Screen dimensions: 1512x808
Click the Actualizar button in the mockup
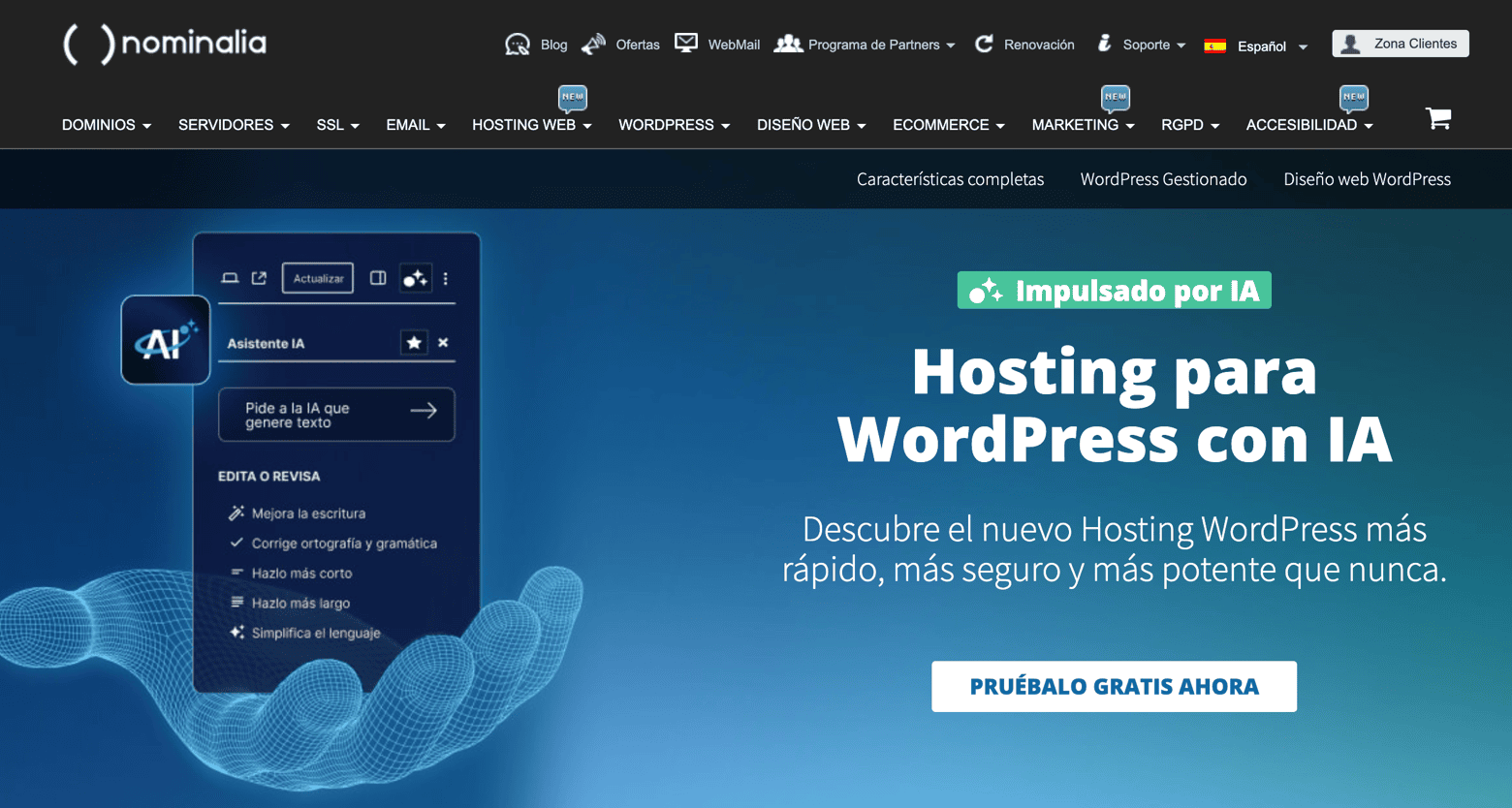tap(318, 278)
